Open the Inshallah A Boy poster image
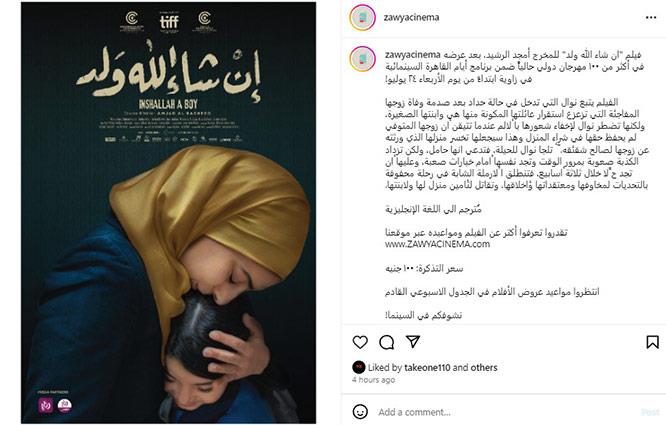Viewport: 666px width, 425px height. 169,213
